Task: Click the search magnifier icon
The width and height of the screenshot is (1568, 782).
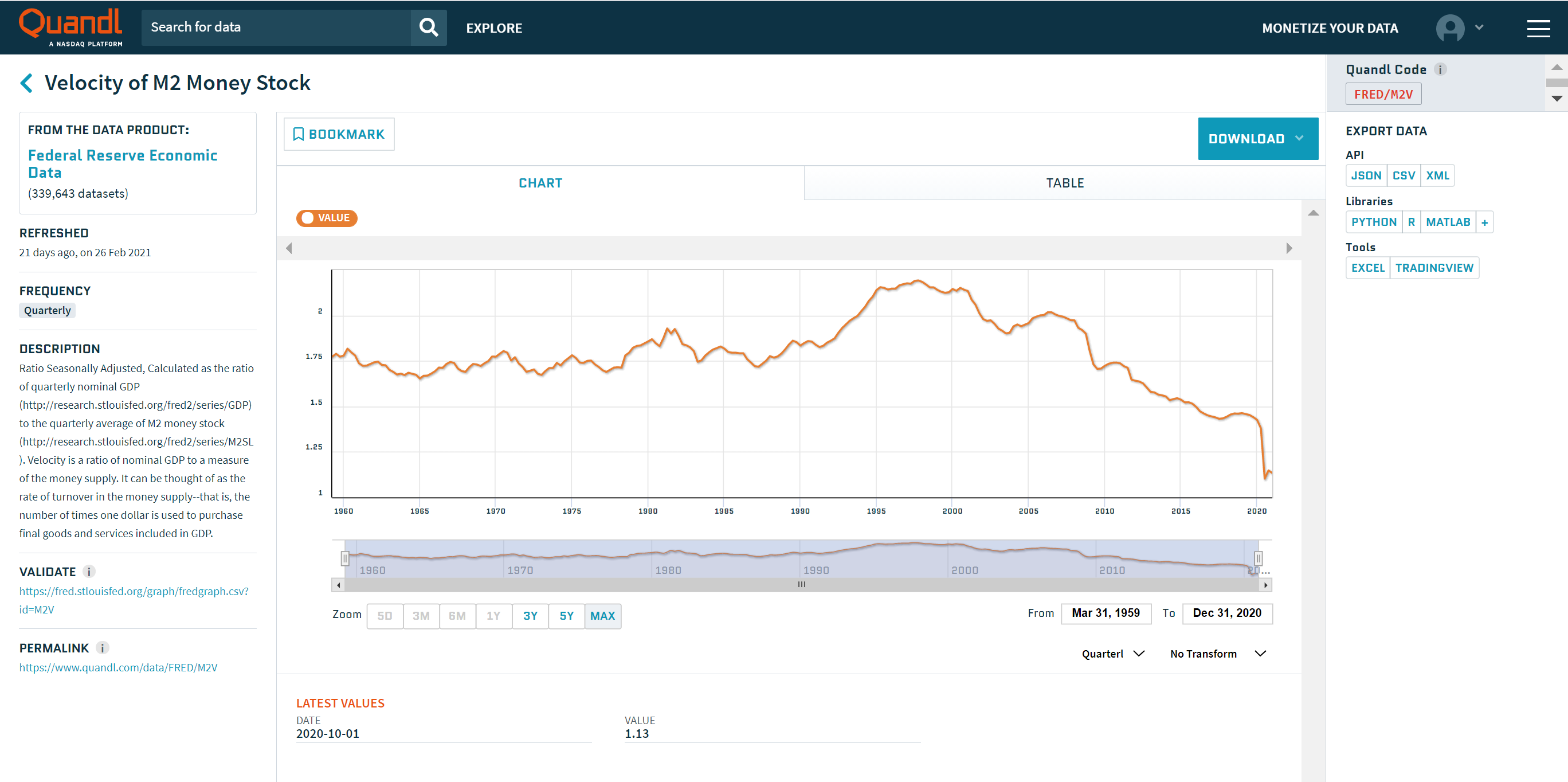Action: coord(429,28)
